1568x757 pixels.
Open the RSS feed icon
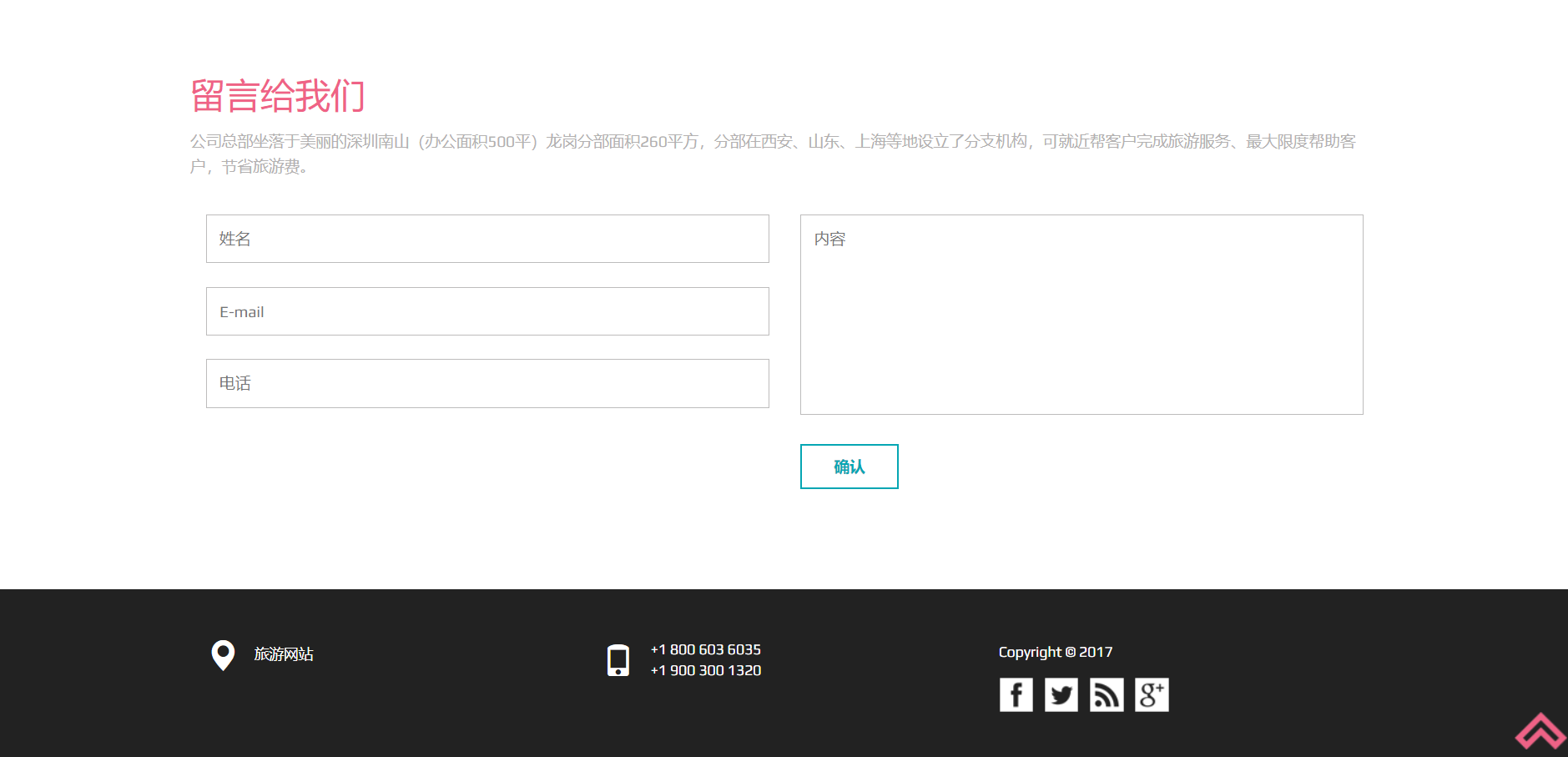[x=1107, y=694]
